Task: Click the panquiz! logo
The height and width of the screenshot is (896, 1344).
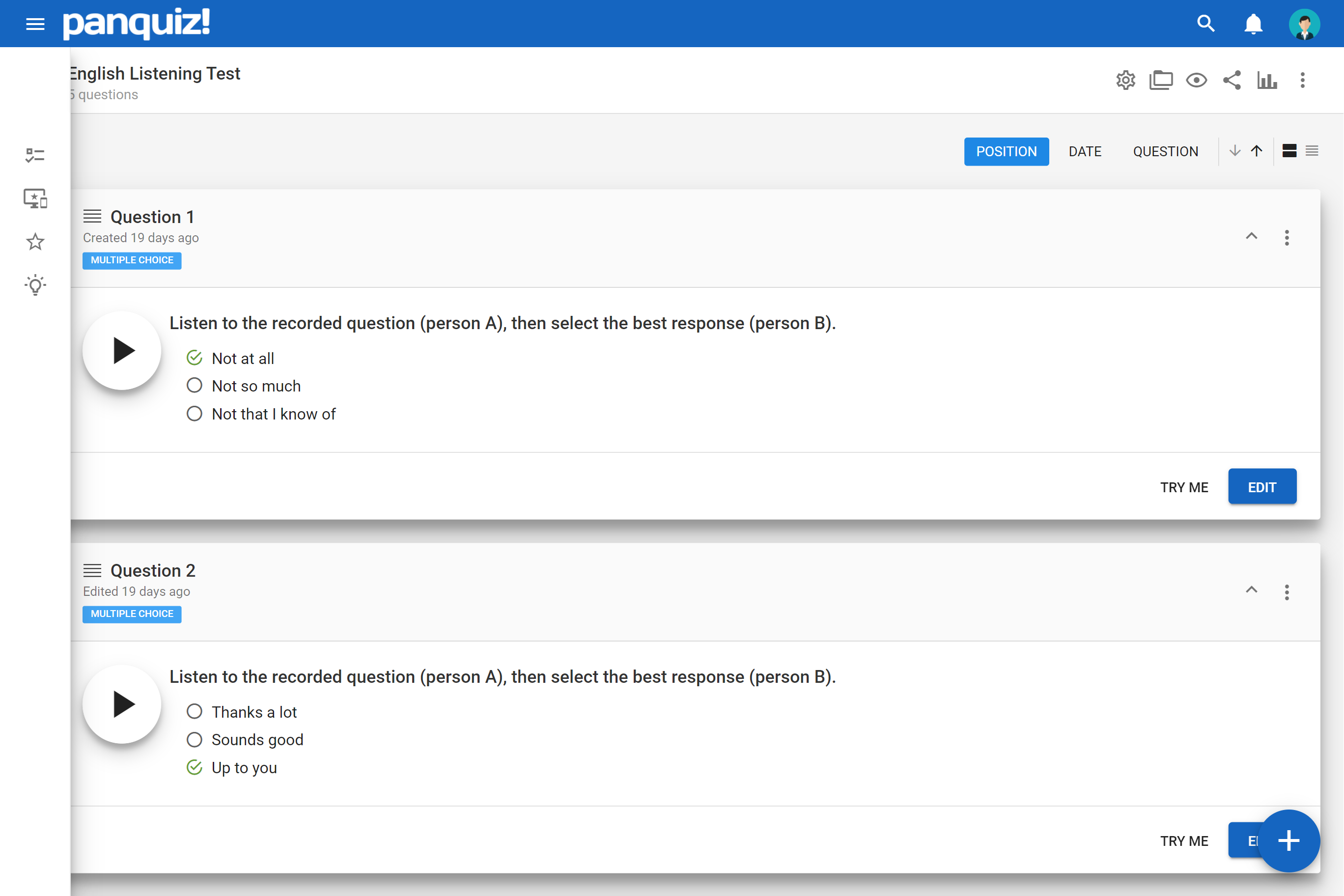Action: 136,24
